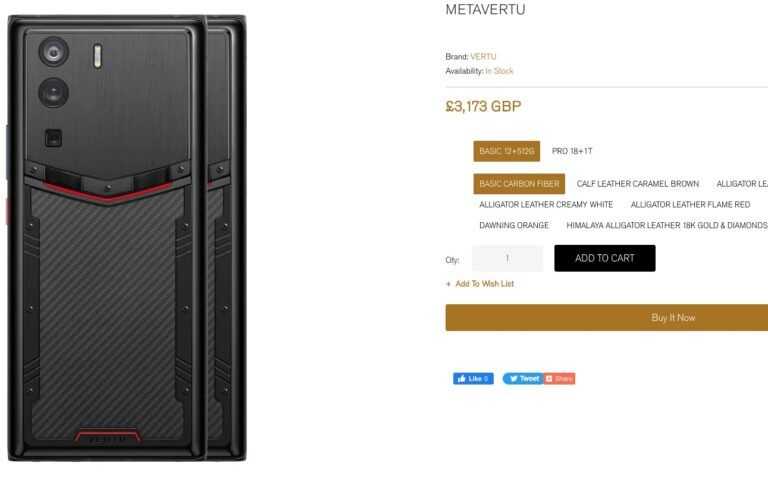Click the Twitter bird Tweet icon
This screenshot has height=501, width=768.
(513, 379)
